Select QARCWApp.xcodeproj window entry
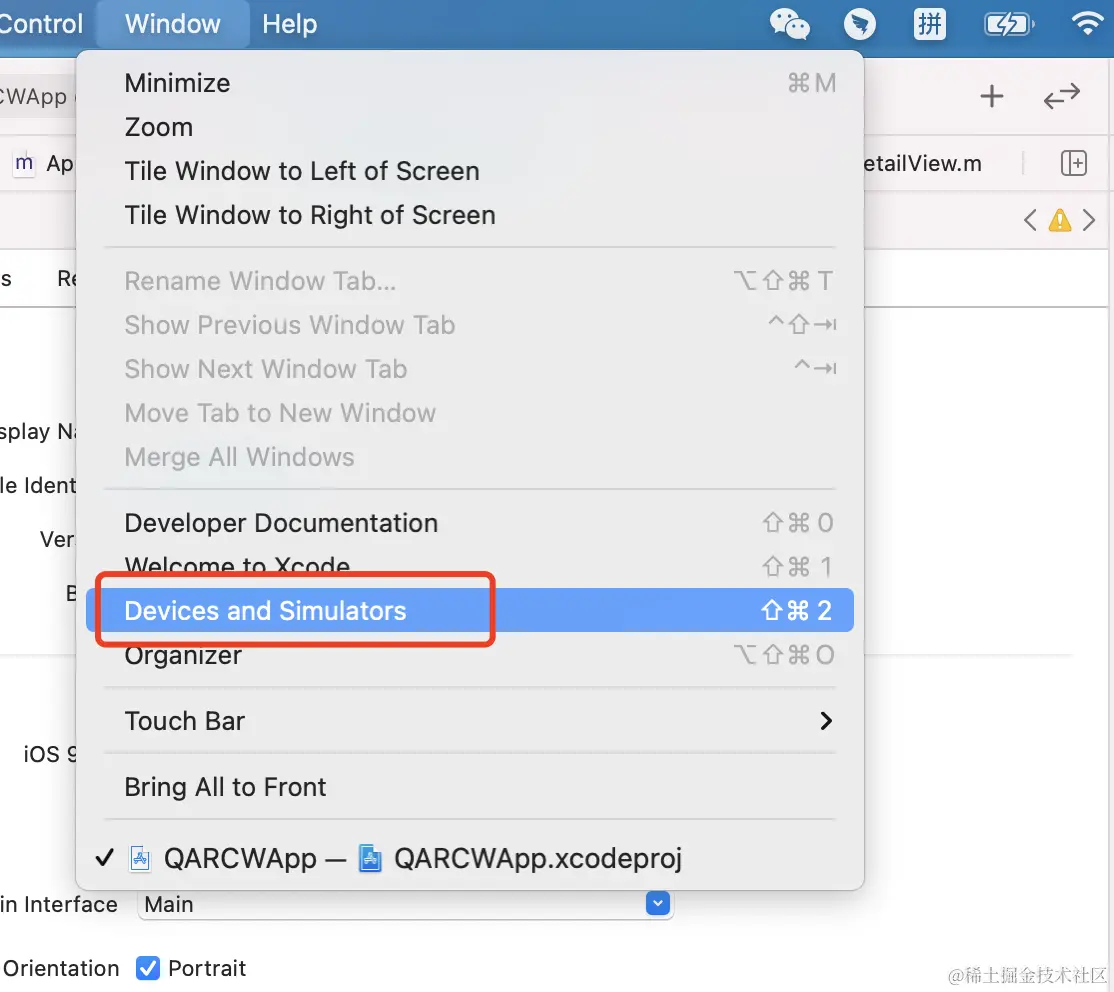This screenshot has width=1114, height=992. [x=470, y=858]
